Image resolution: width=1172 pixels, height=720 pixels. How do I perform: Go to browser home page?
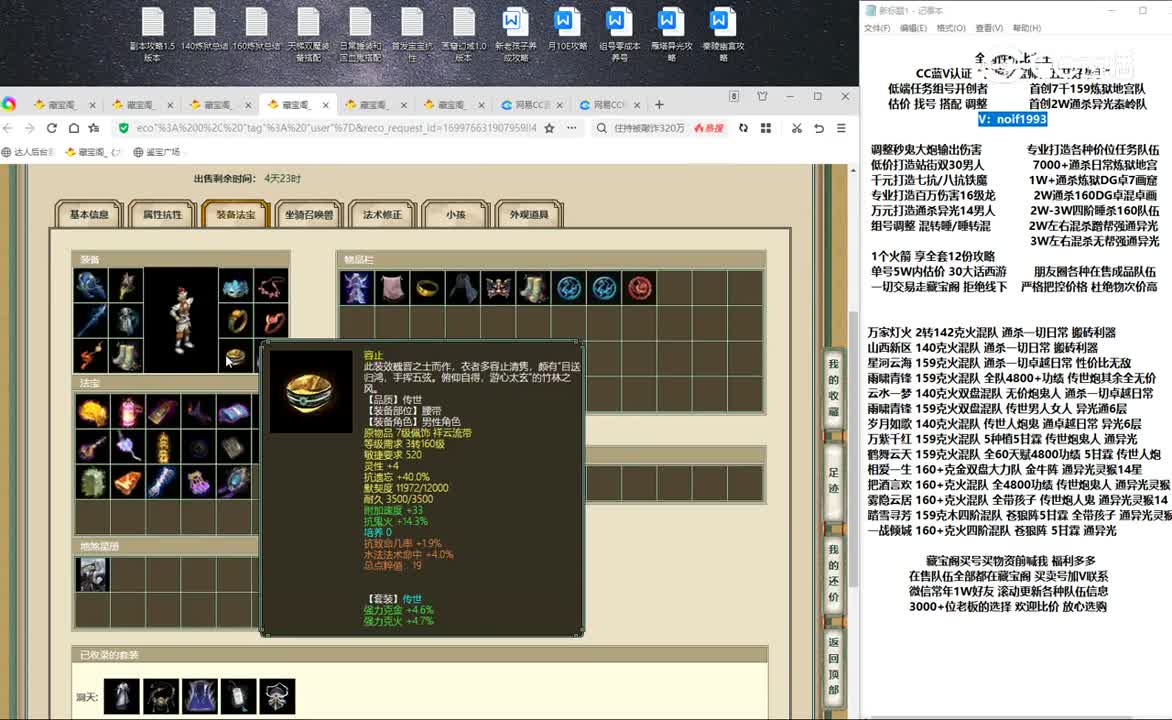(73, 129)
